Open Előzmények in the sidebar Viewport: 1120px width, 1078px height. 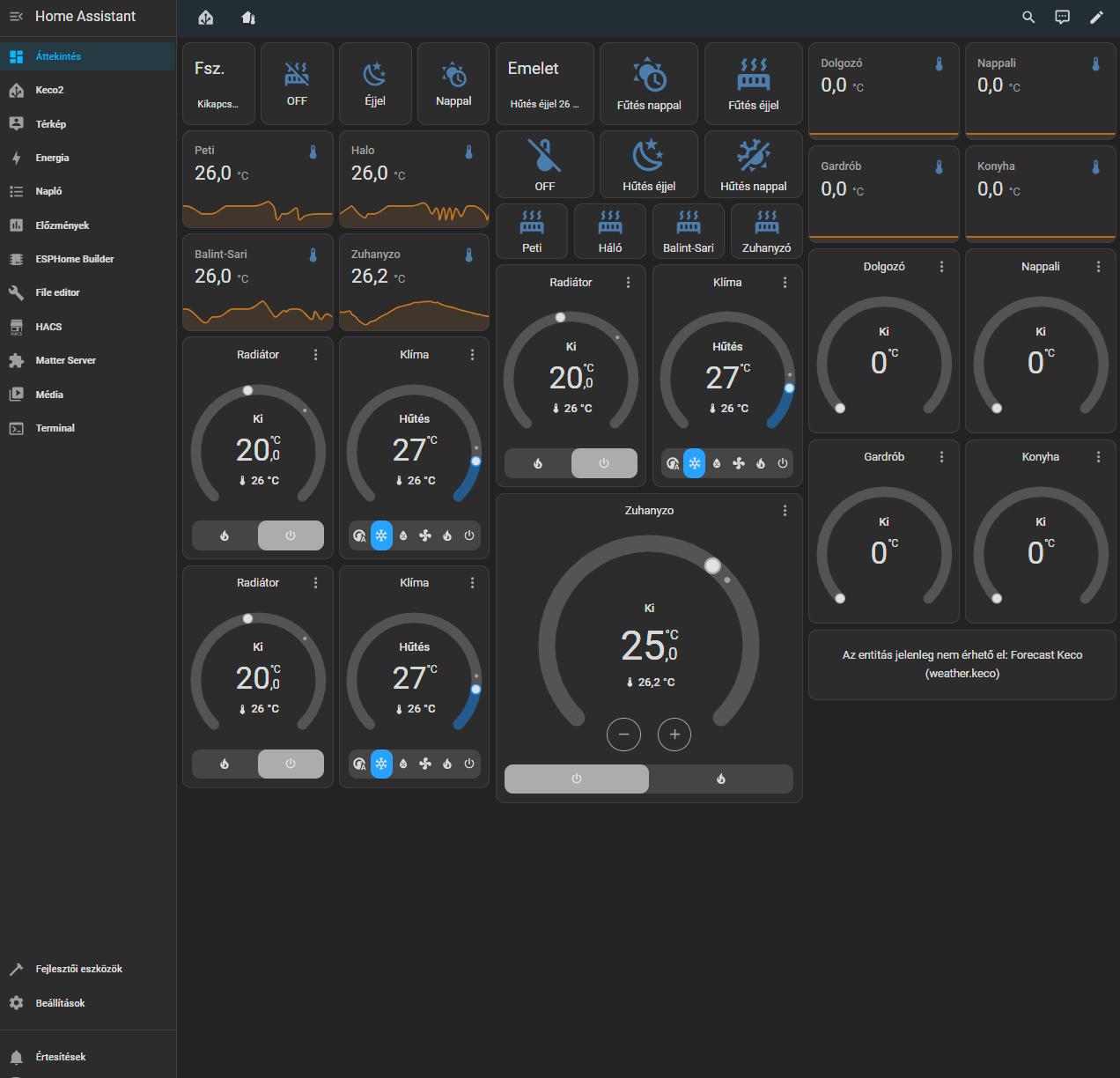88,225
